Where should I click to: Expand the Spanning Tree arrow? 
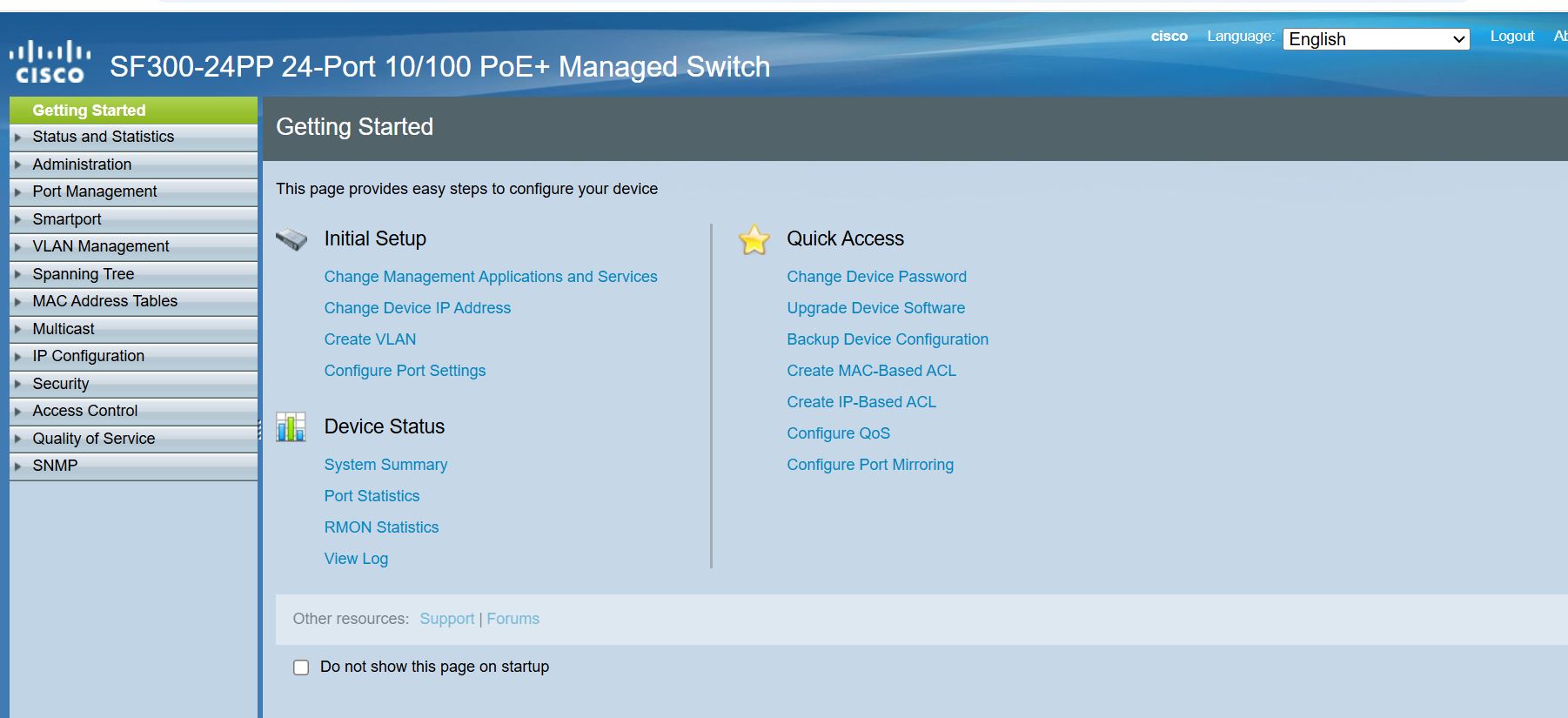pyautogui.click(x=17, y=274)
